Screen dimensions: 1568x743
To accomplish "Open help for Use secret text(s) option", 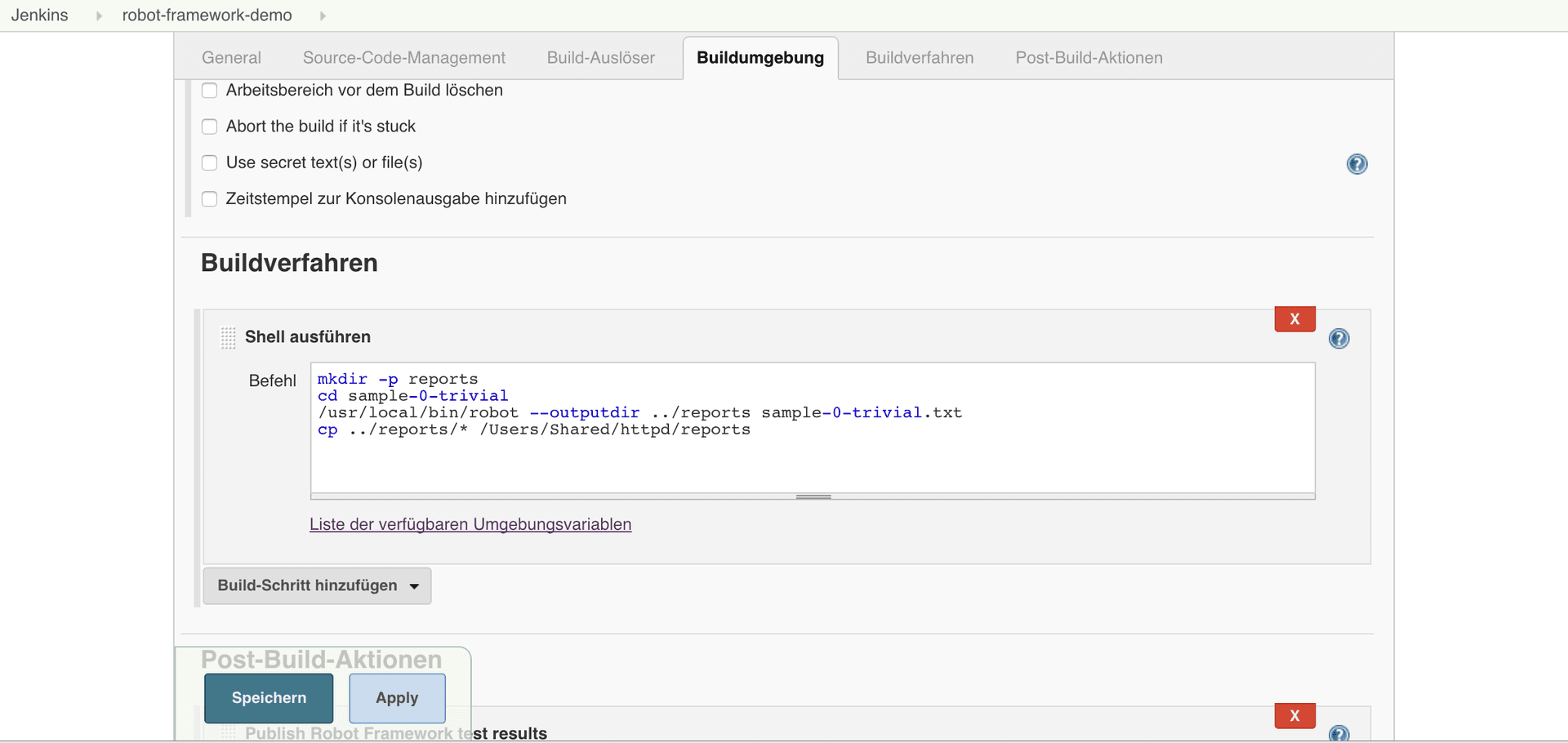I will (x=1356, y=164).
